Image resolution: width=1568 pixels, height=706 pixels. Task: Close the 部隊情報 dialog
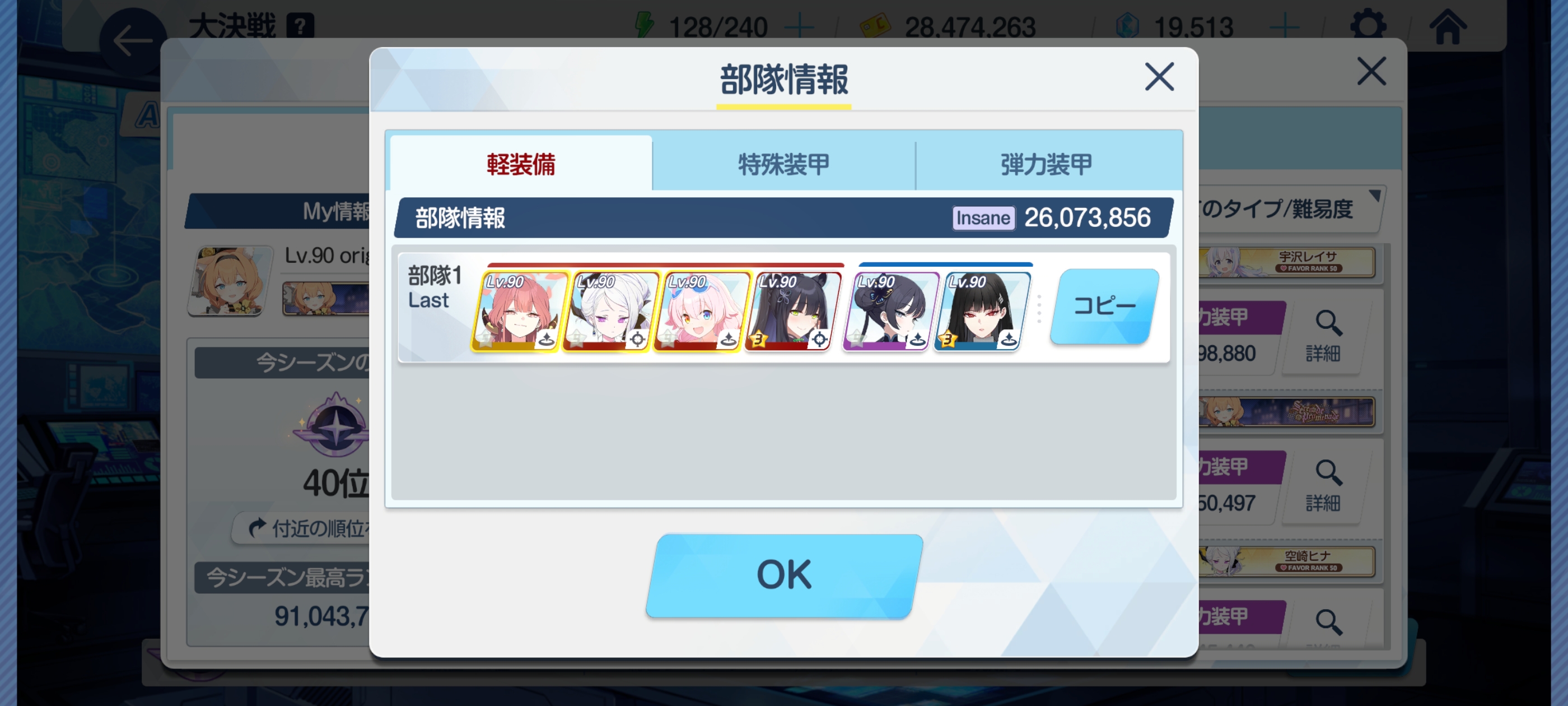point(1158,77)
